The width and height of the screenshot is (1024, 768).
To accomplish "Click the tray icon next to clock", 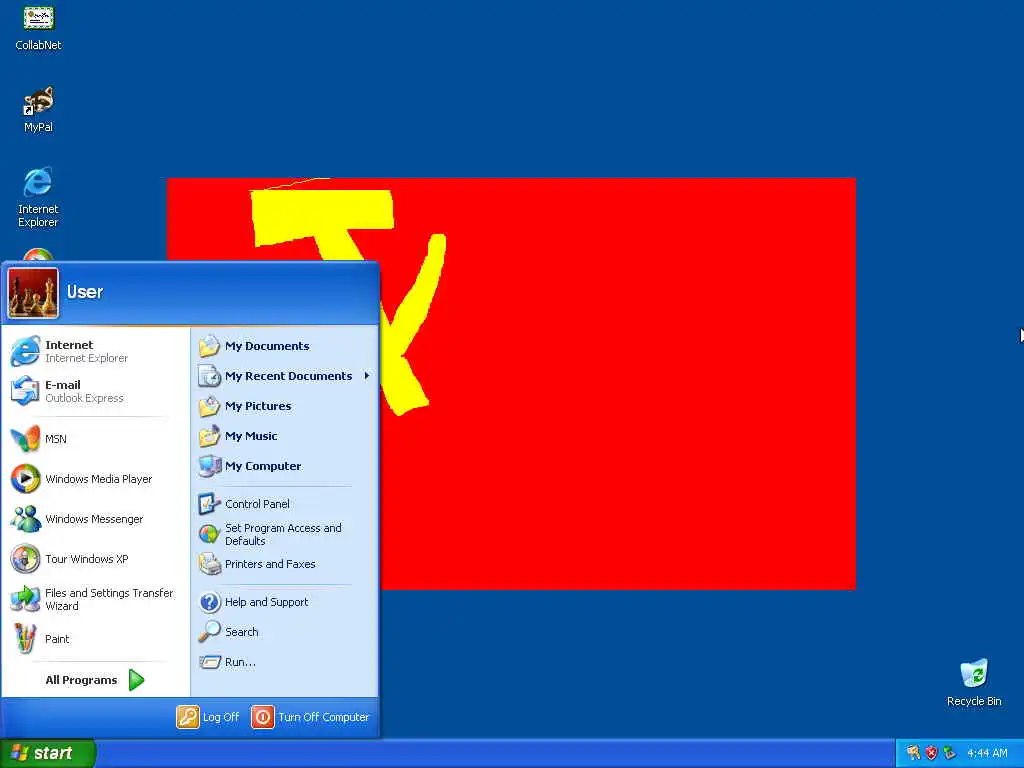I will [x=950, y=753].
